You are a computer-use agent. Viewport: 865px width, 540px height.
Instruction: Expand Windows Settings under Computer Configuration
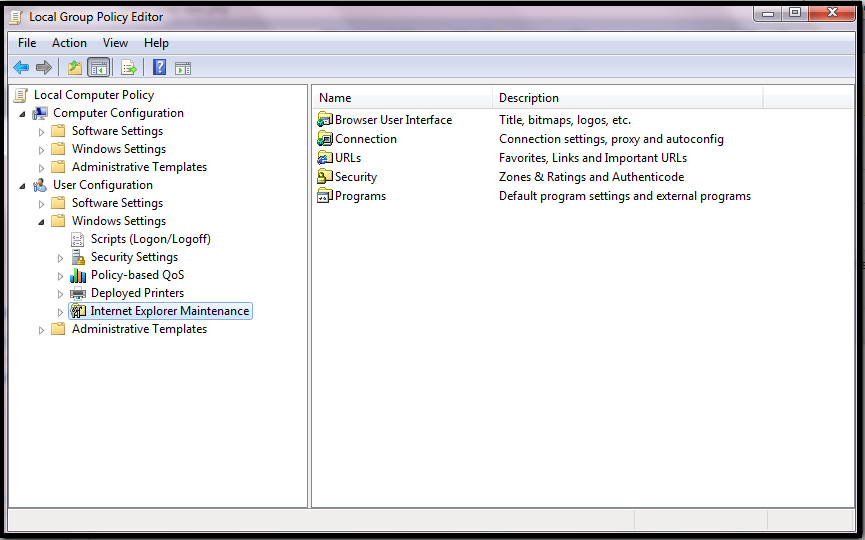[41, 150]
